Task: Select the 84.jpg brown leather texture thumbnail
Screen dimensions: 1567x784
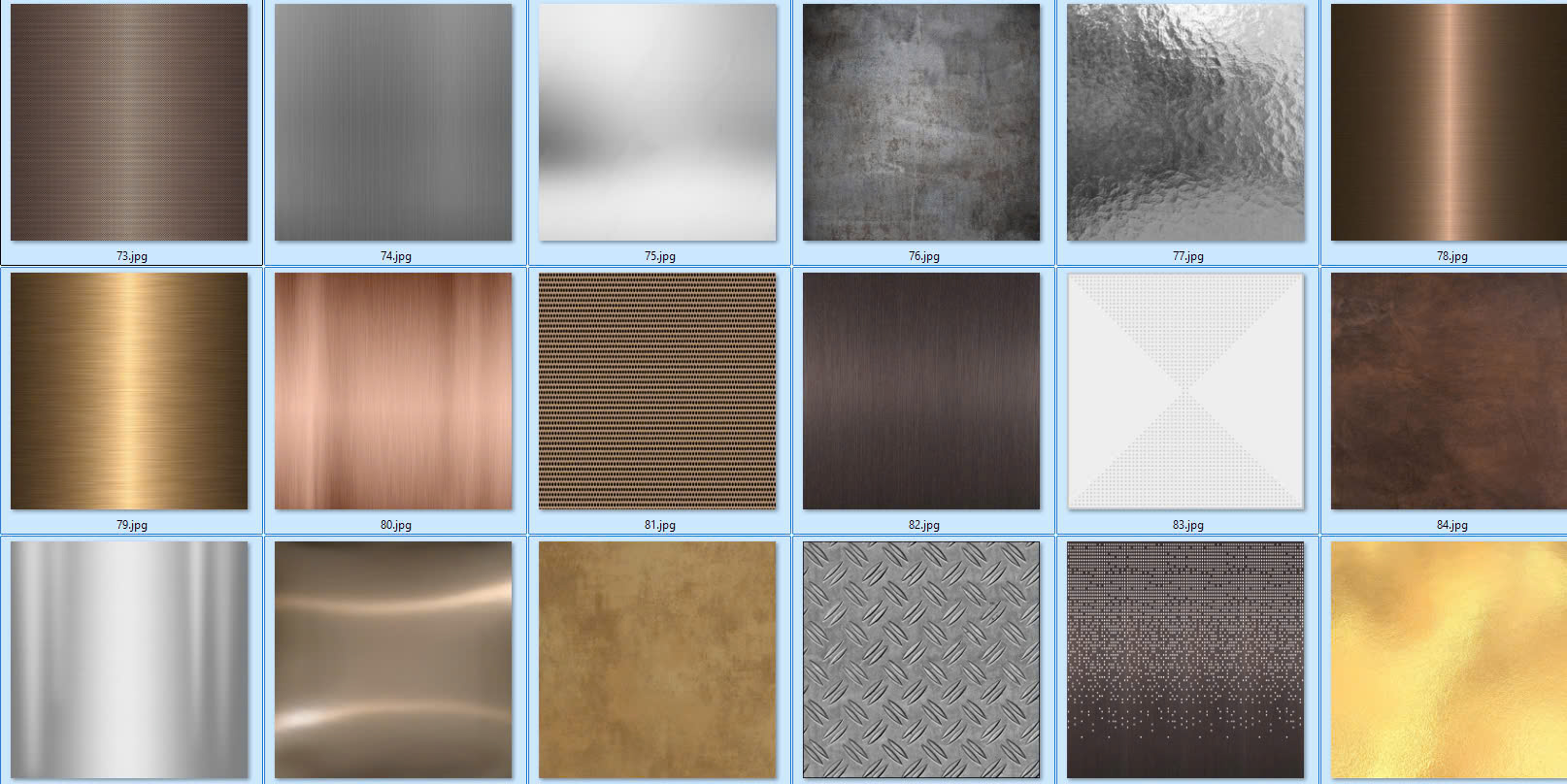Action: click(x=1449, y=391)
